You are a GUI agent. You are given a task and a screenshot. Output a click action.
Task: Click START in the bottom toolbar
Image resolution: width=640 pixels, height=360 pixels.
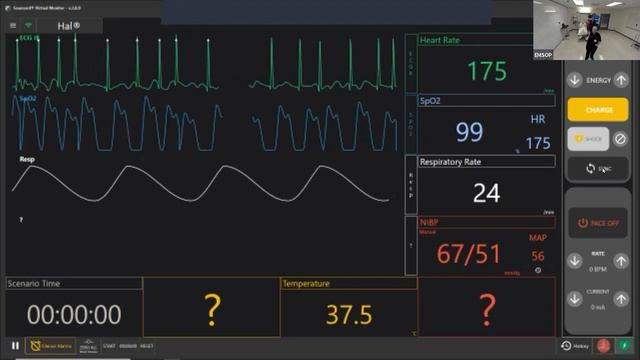(x=109, y=346)
